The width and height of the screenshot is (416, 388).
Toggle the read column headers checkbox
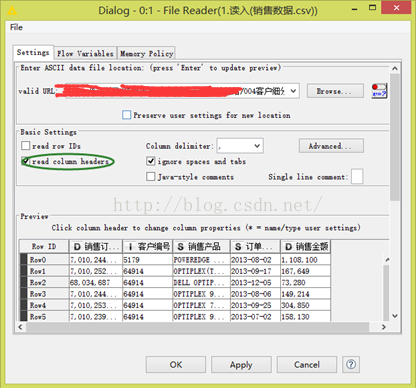[x=26, y=161]
